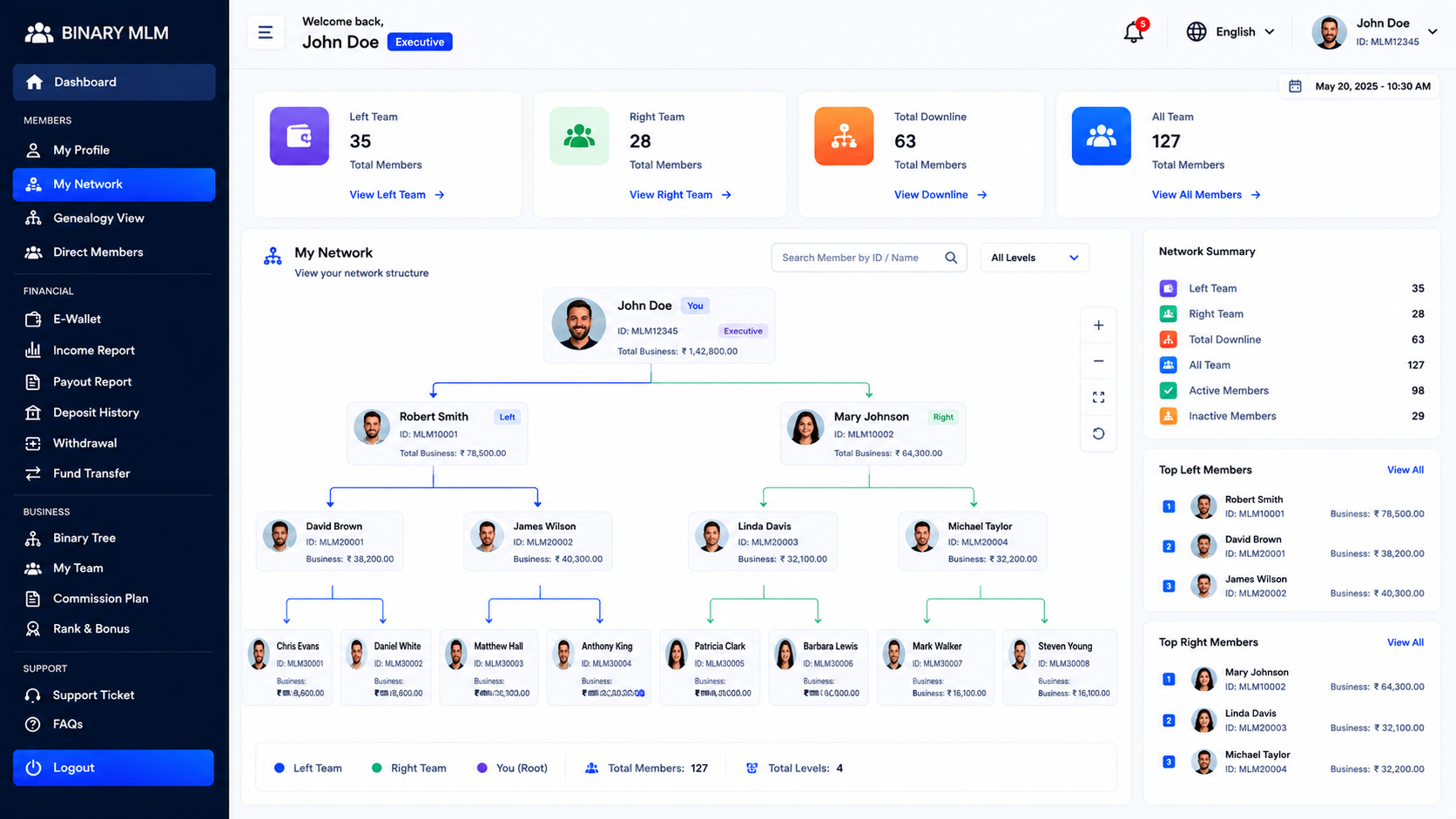Open the John Doe account chevron

tap(1432, 31)
